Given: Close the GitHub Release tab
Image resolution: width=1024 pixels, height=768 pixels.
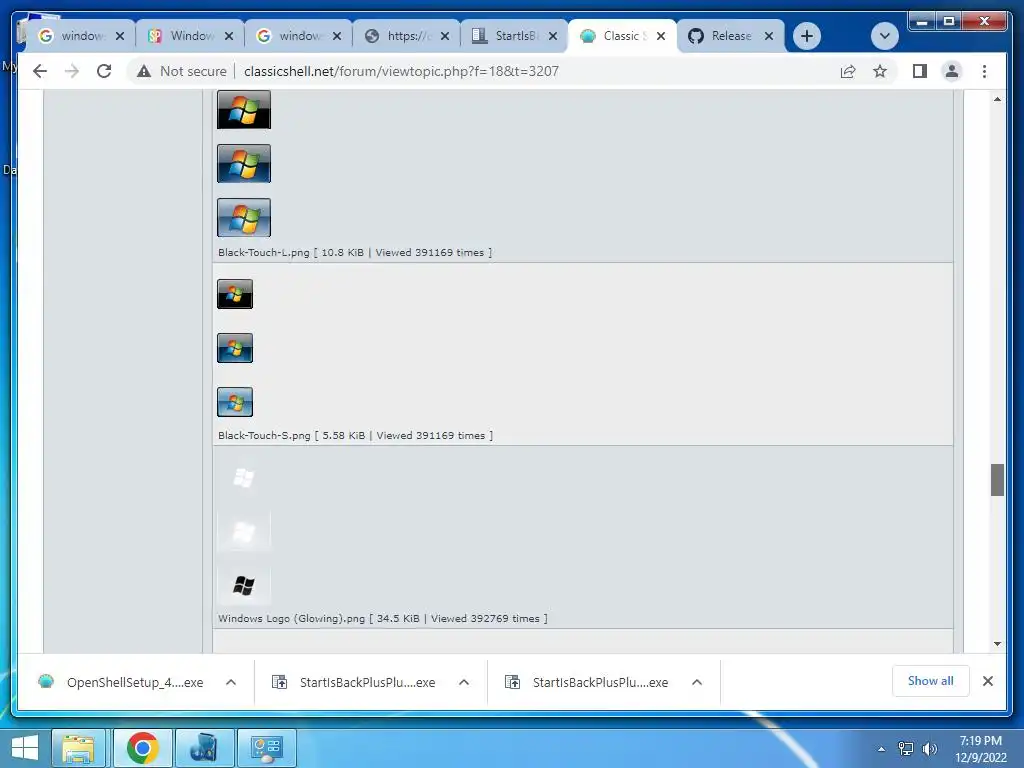Looking at the screenshot, I should tap(769, 36).
